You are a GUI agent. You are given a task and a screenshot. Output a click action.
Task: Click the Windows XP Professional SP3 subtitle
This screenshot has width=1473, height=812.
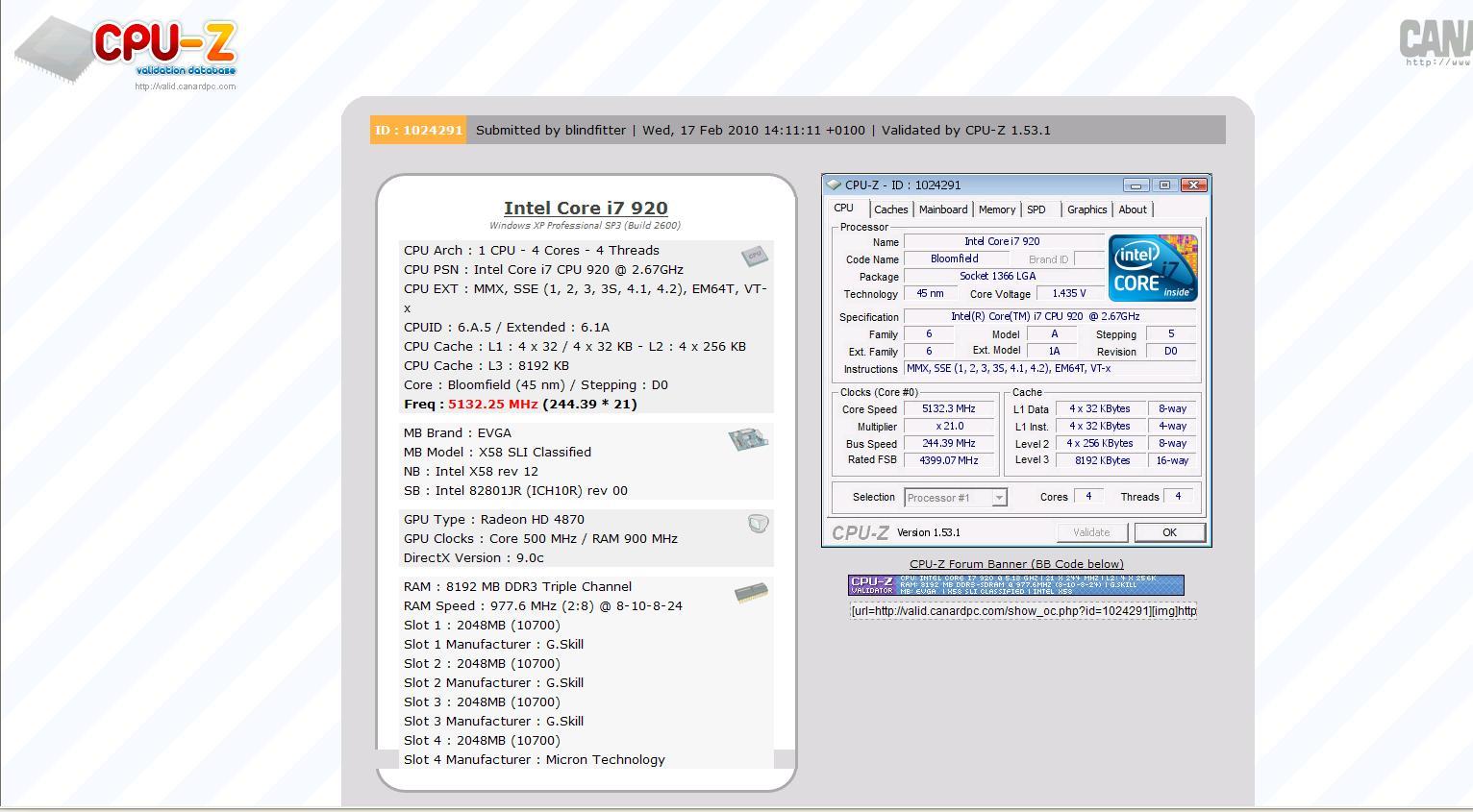[x=585, y=226]
